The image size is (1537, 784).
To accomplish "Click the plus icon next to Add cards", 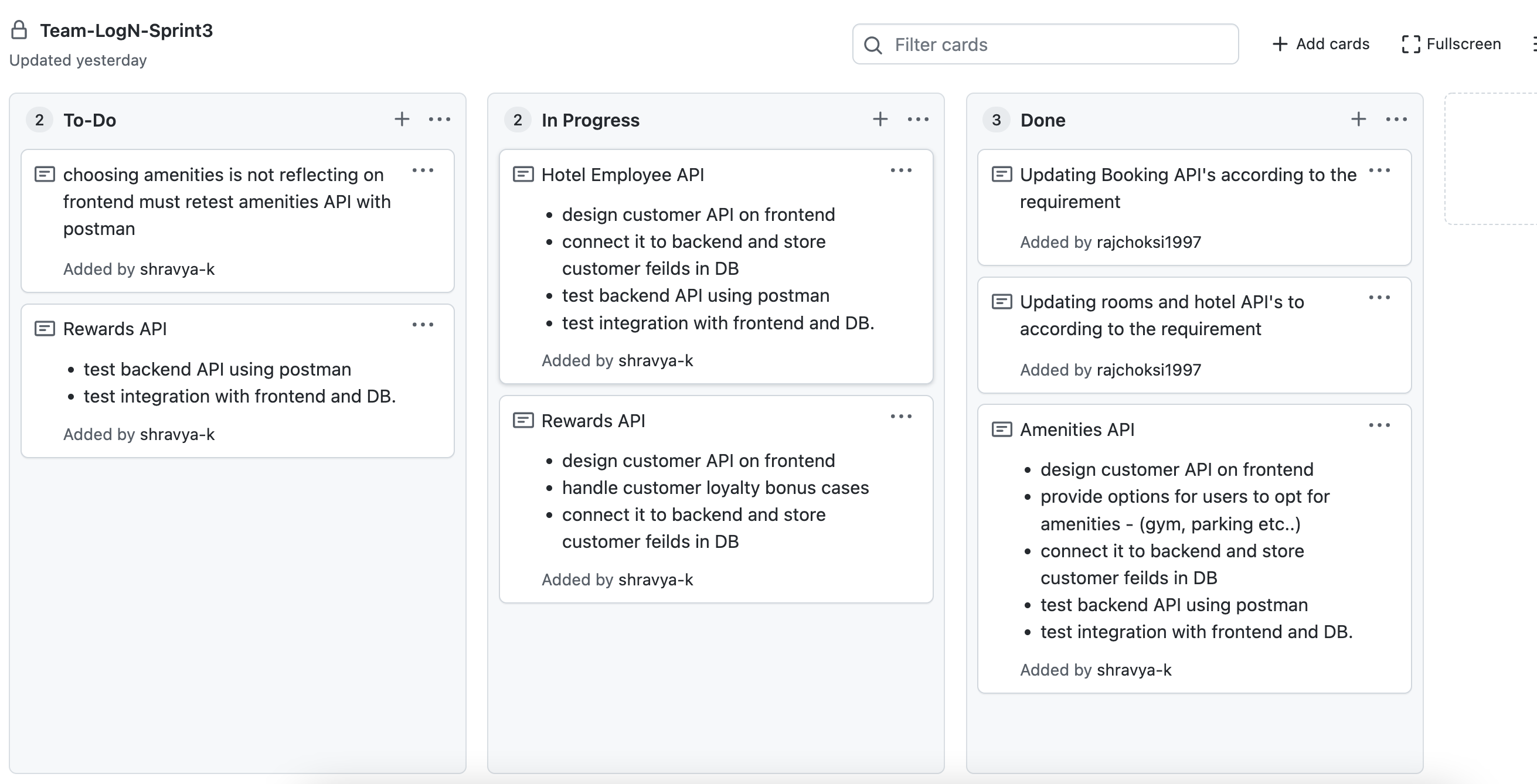I will tap(1280, 43).
